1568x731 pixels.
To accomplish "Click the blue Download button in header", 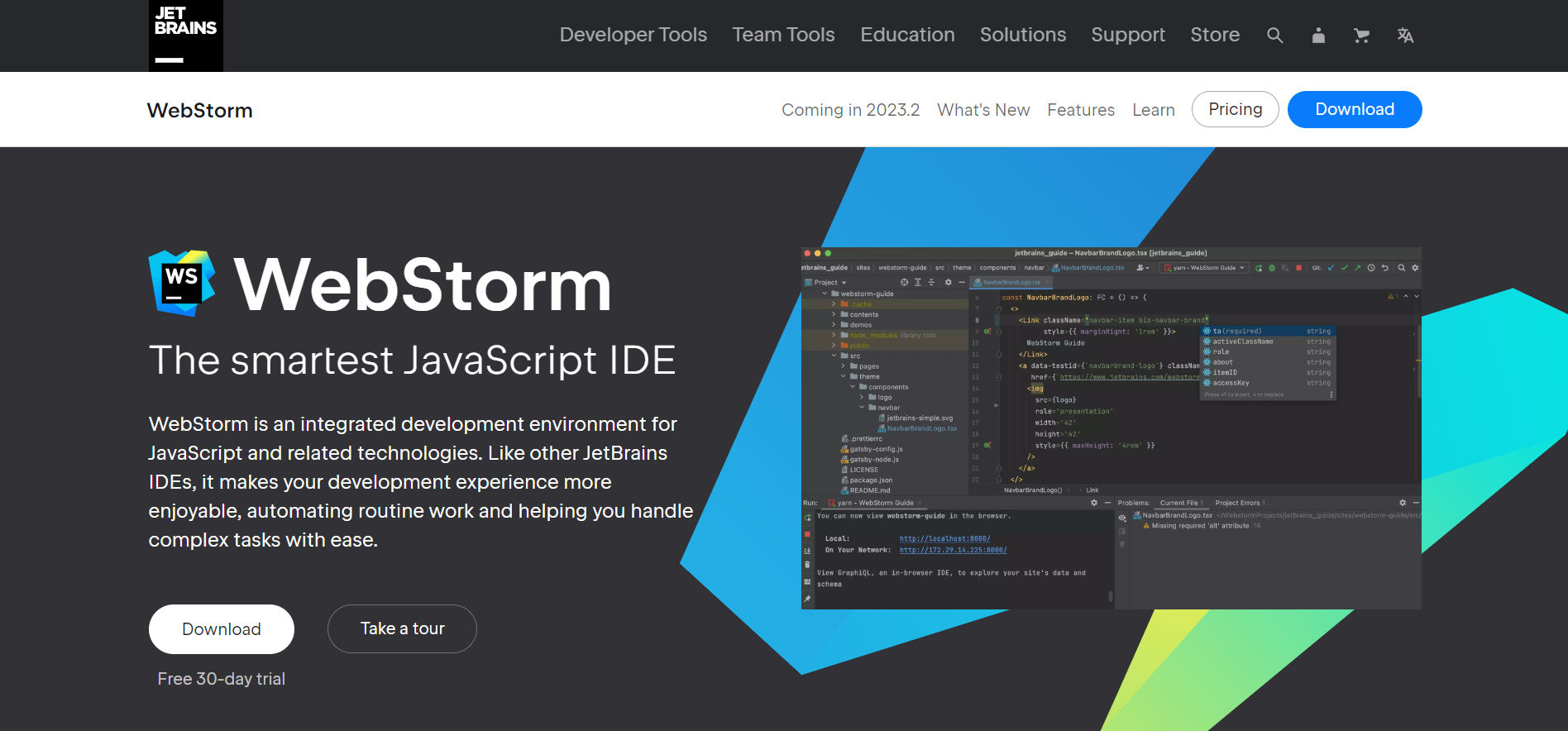I will tap(1354, 109).
